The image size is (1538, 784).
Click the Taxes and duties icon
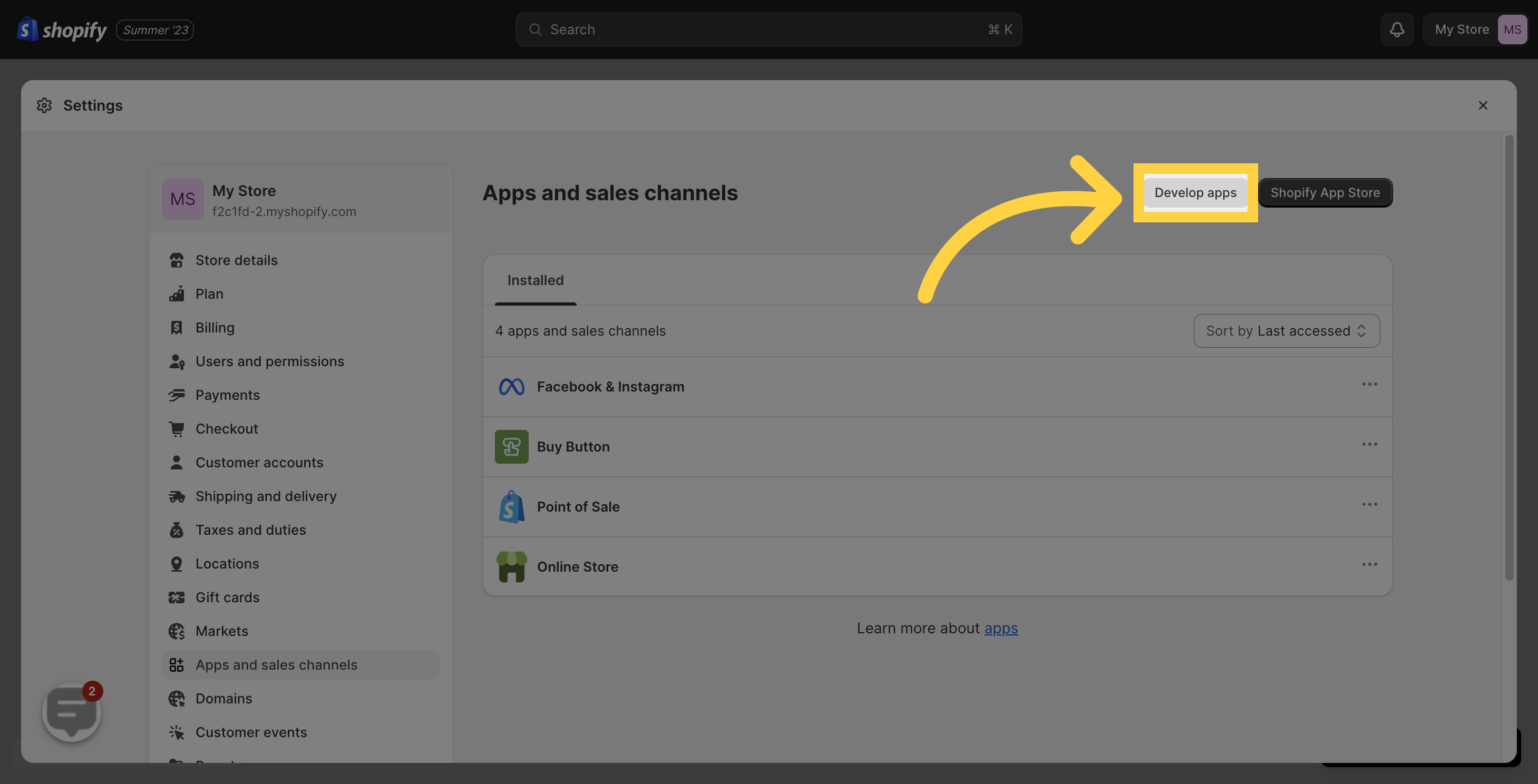coord(176,530)
